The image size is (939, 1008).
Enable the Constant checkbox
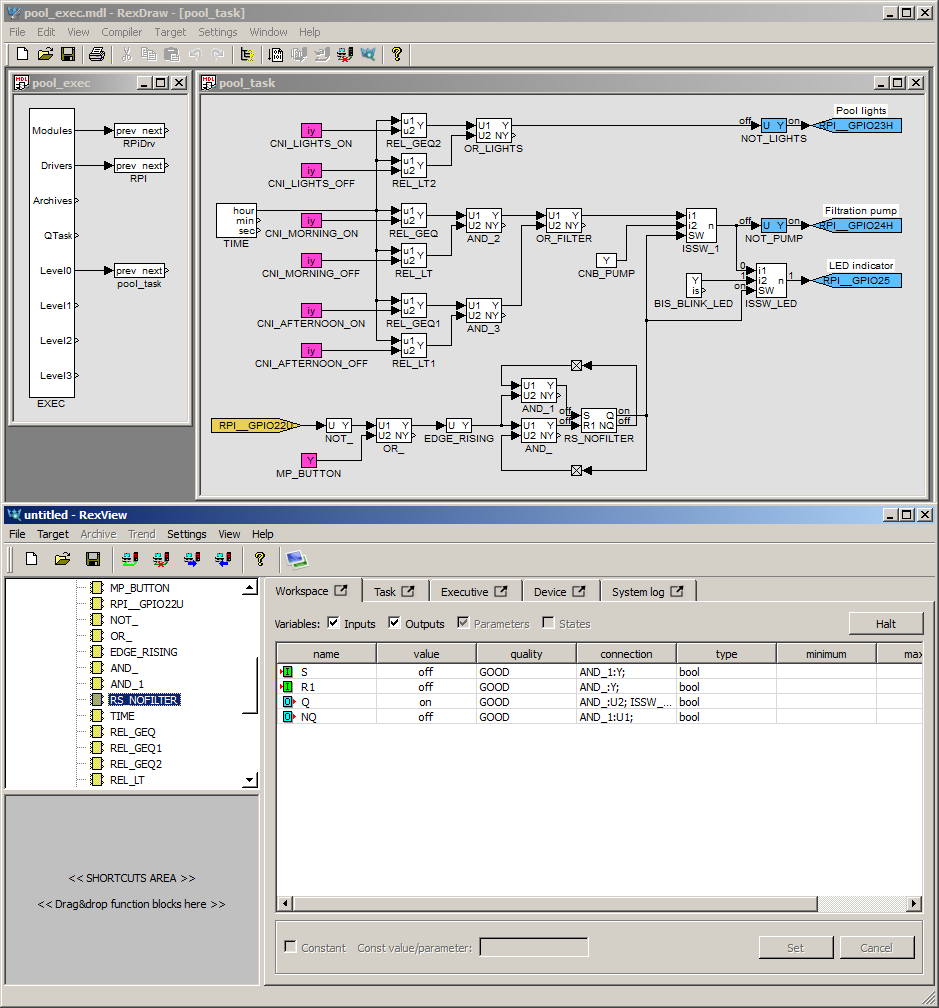point(290,946)
